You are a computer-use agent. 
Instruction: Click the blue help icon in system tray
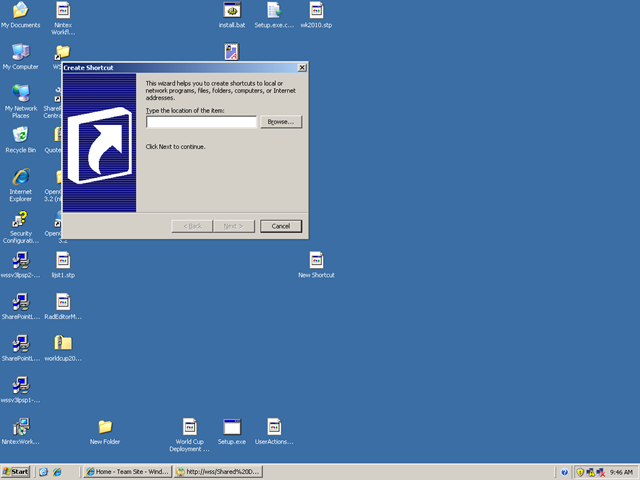coord(564,472)
